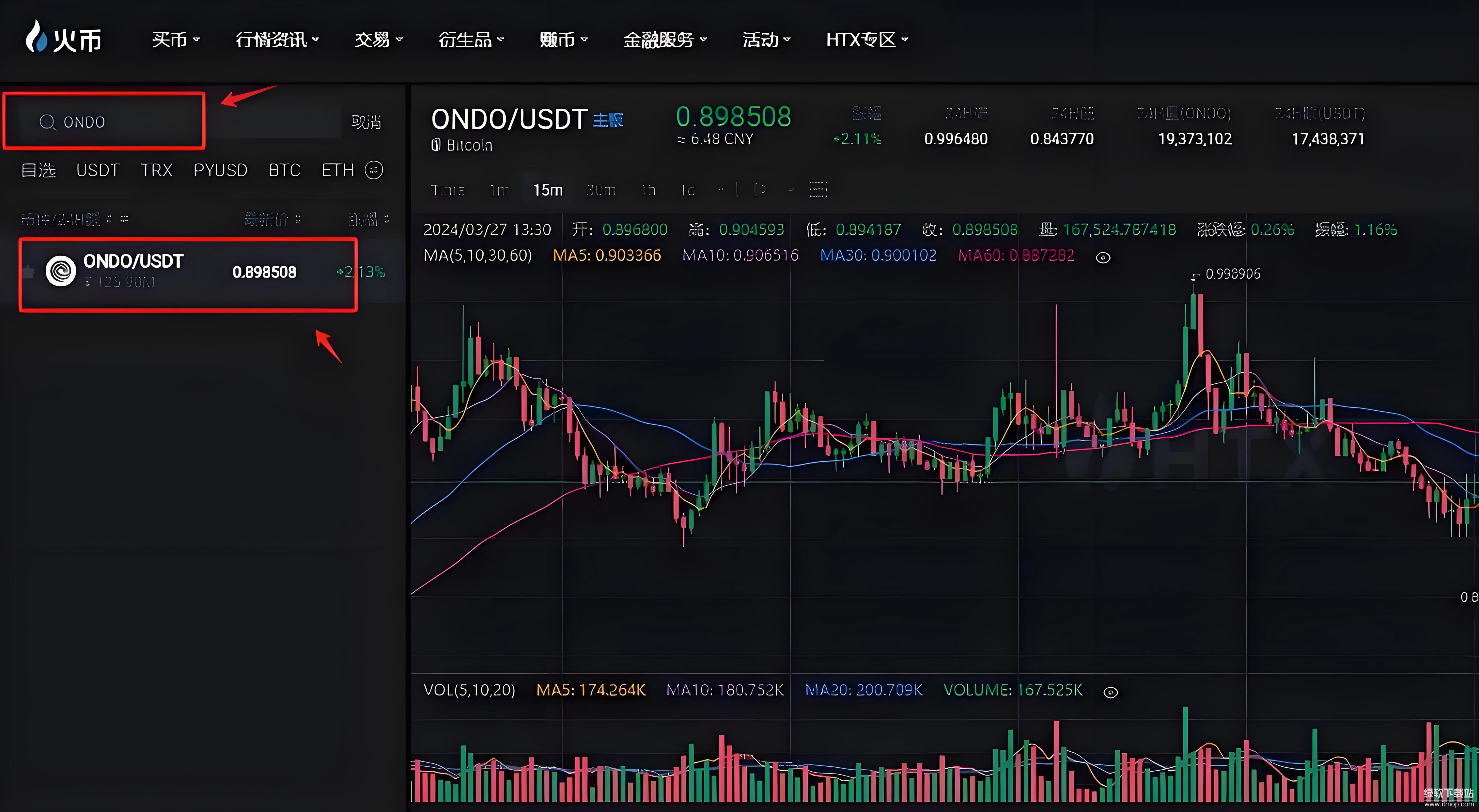Screen dimensions: 1479x812
Task: Open the 金融服务 dropdown
Action: pos(665,40)
